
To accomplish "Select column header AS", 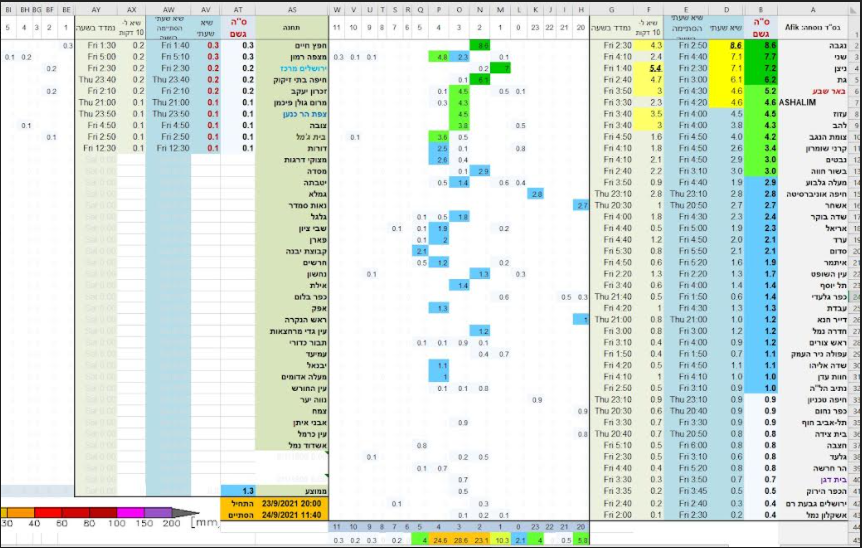I will pos(291,8).
